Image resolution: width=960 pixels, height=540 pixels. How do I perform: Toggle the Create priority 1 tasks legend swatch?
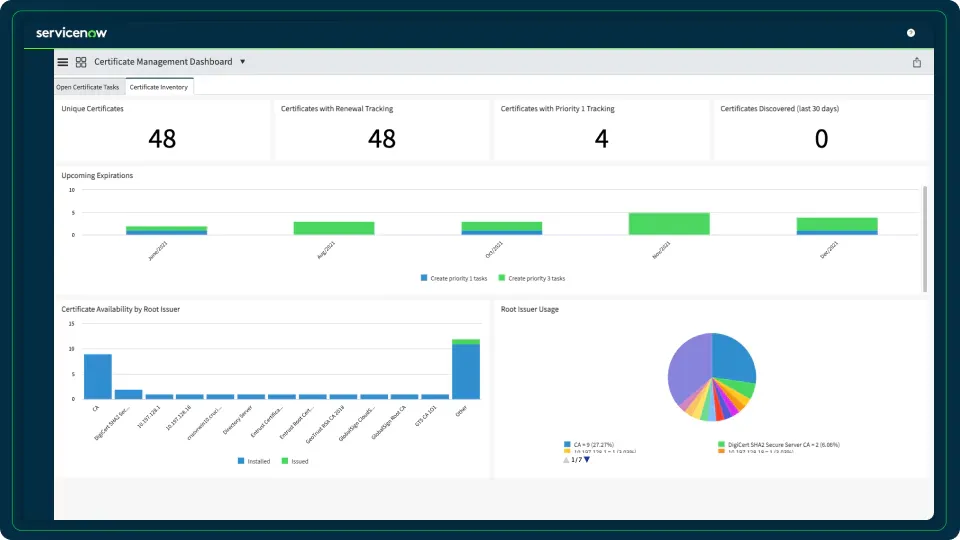tap(424, 278)
